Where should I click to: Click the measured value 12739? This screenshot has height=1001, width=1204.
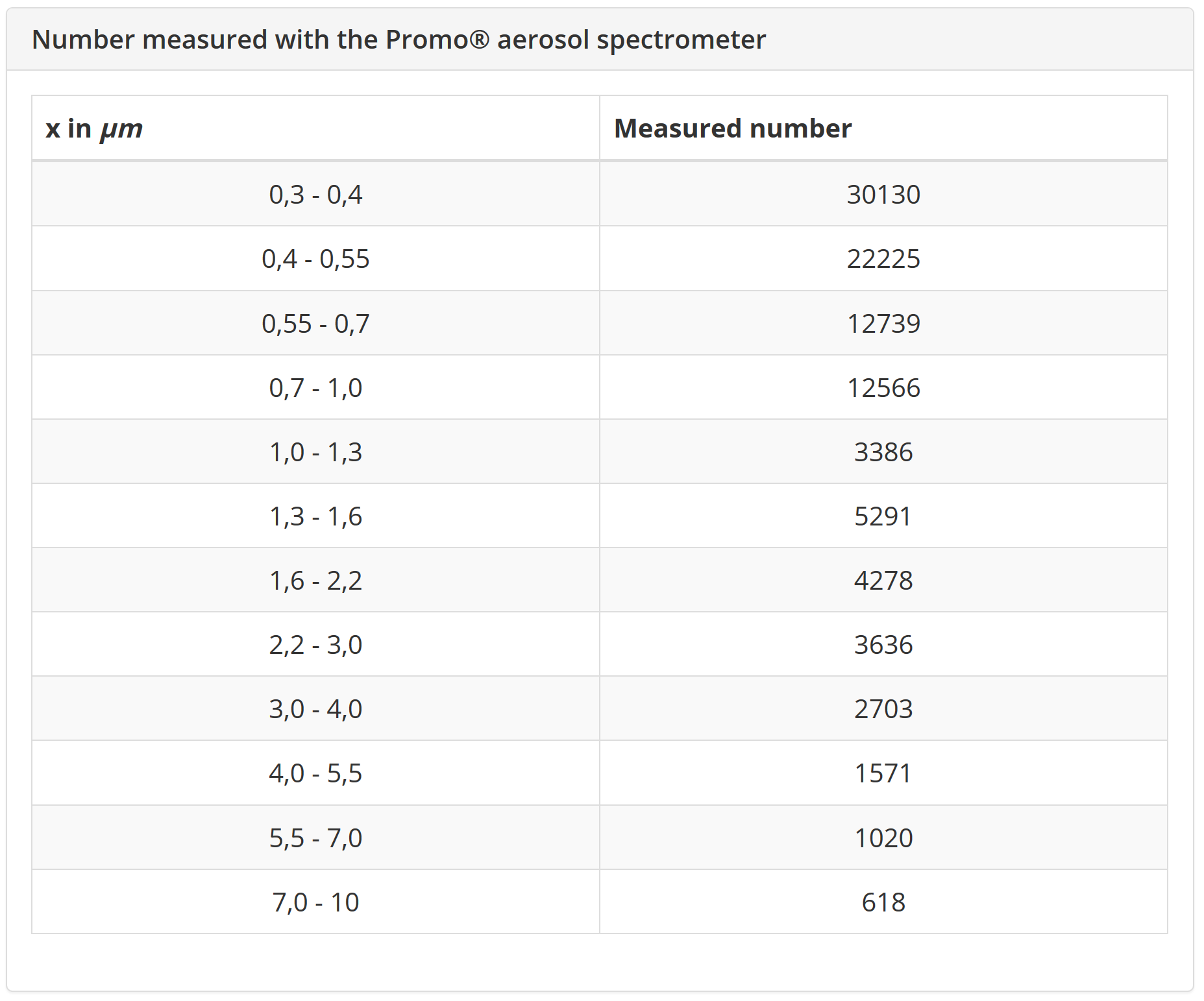[x=883, y=323]
